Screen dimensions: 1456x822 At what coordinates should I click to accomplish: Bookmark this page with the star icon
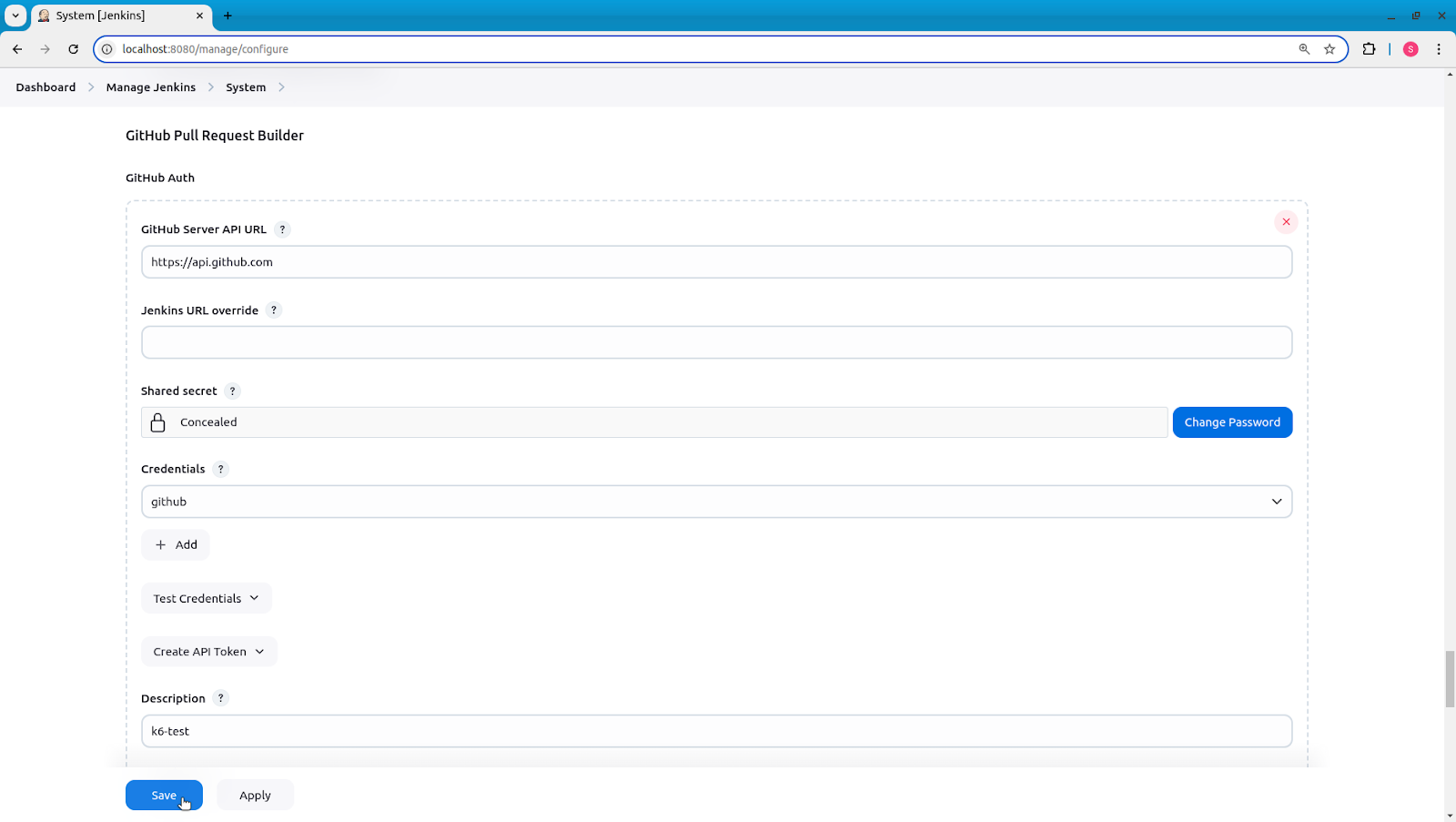pos(1330,49)
